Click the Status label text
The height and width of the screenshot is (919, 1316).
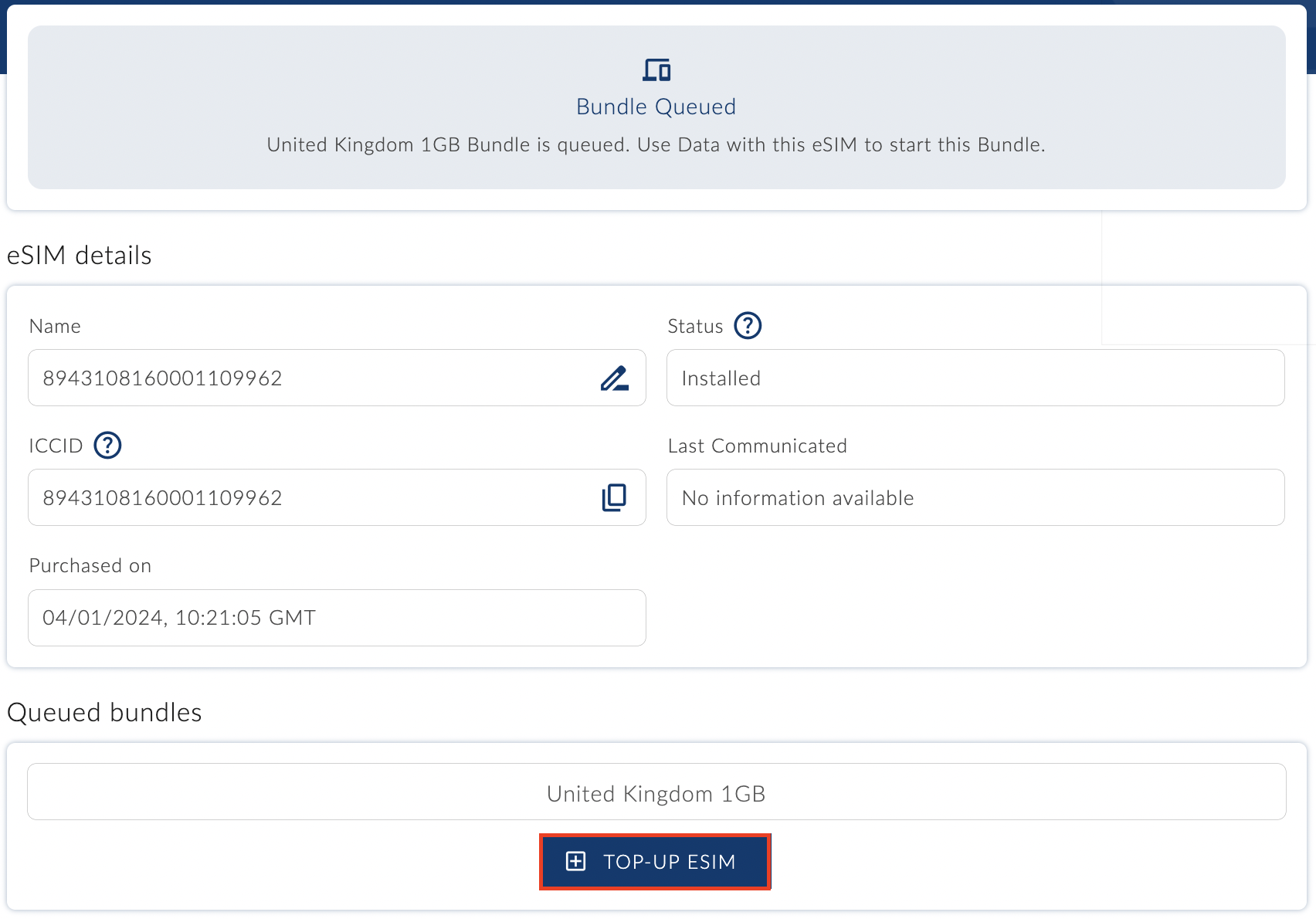point(695,327)
